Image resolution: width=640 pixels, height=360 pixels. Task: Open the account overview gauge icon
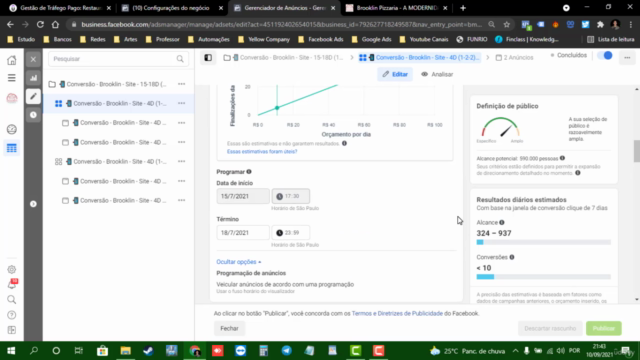(x=12, y=129)
